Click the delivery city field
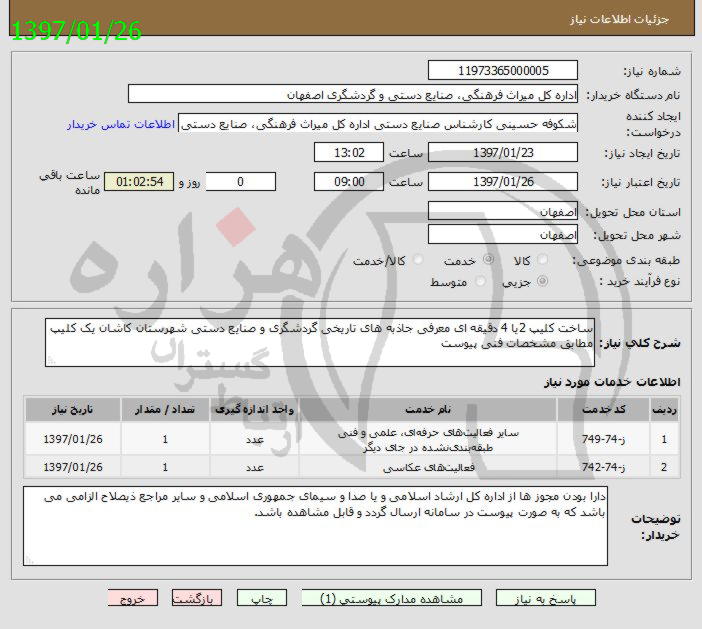The width and height of the screenshot is (702, 629). point(503,234)
